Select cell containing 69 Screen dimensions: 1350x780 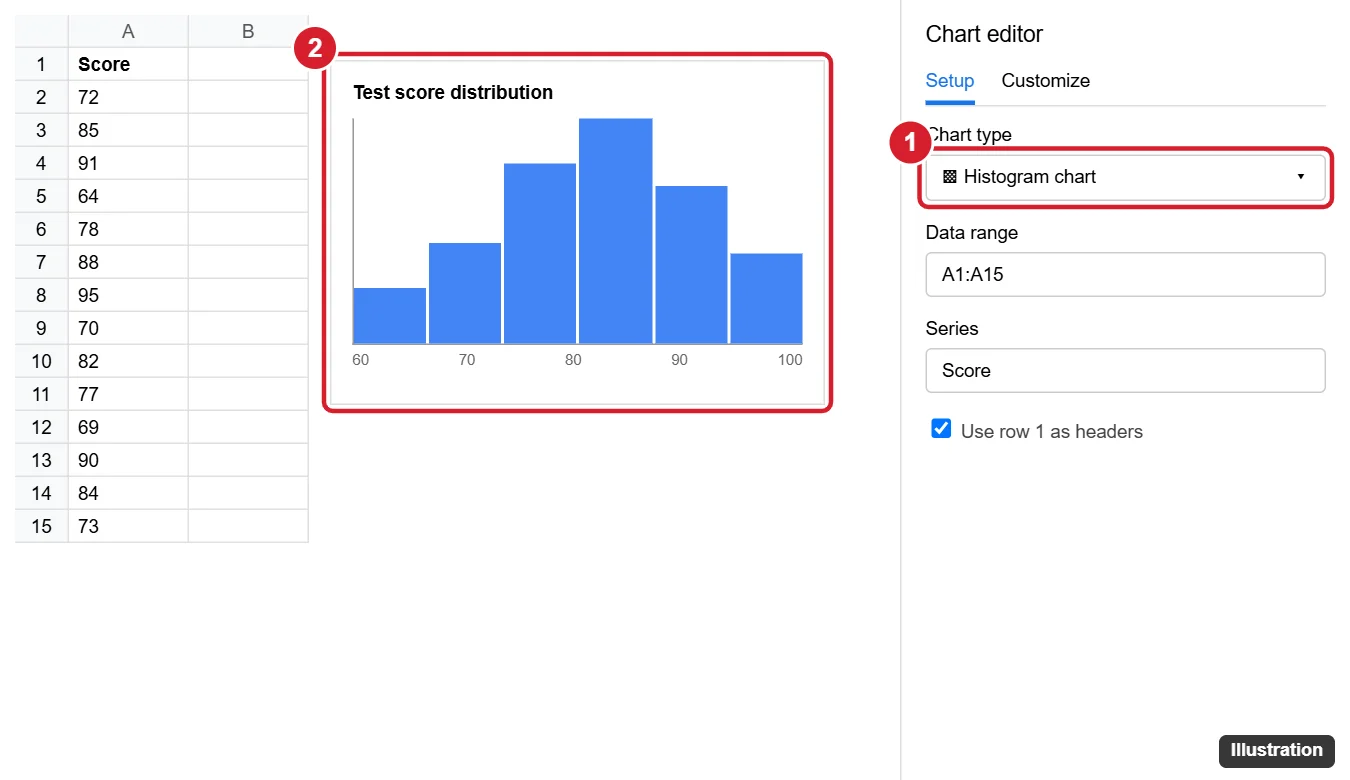point(128,427)
